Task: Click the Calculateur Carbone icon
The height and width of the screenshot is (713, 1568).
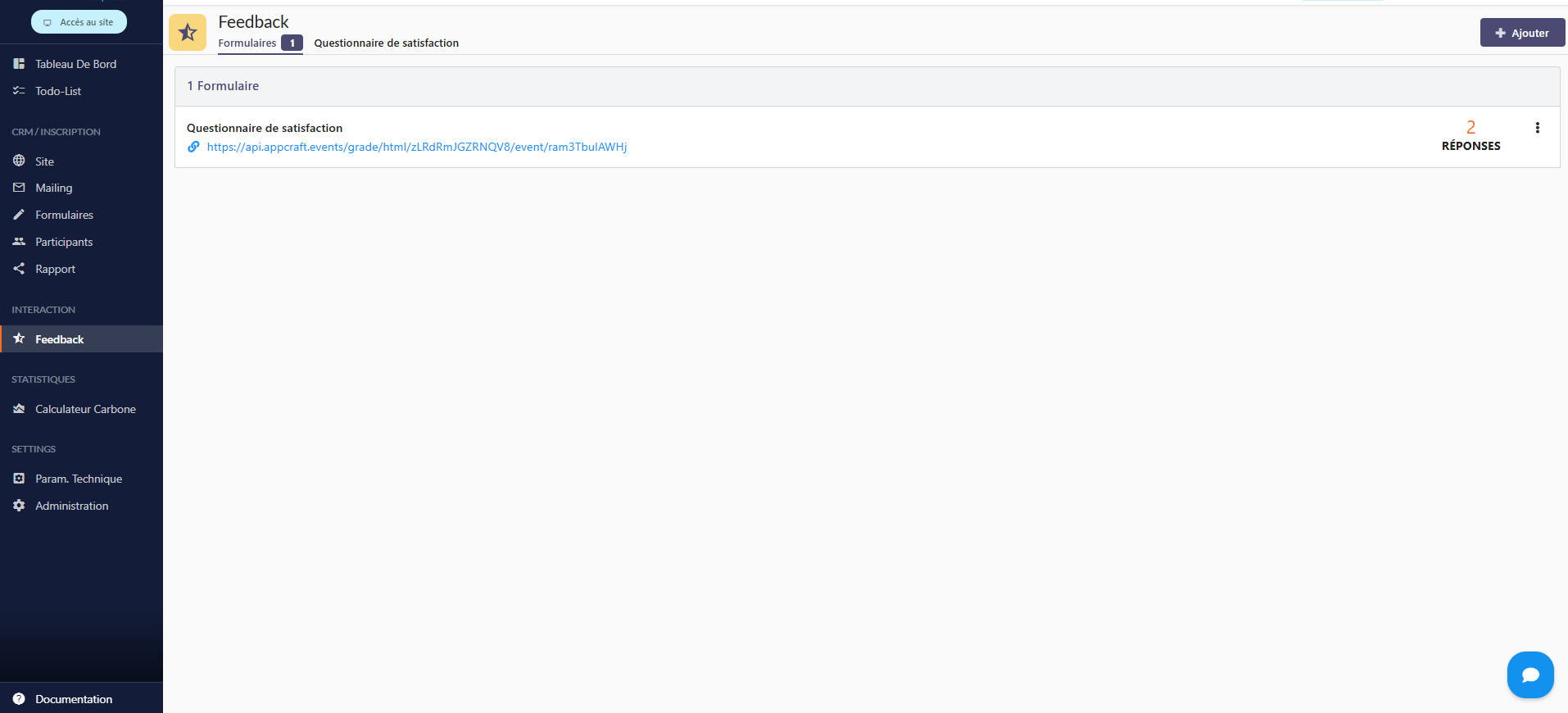Action: point(19,409)
